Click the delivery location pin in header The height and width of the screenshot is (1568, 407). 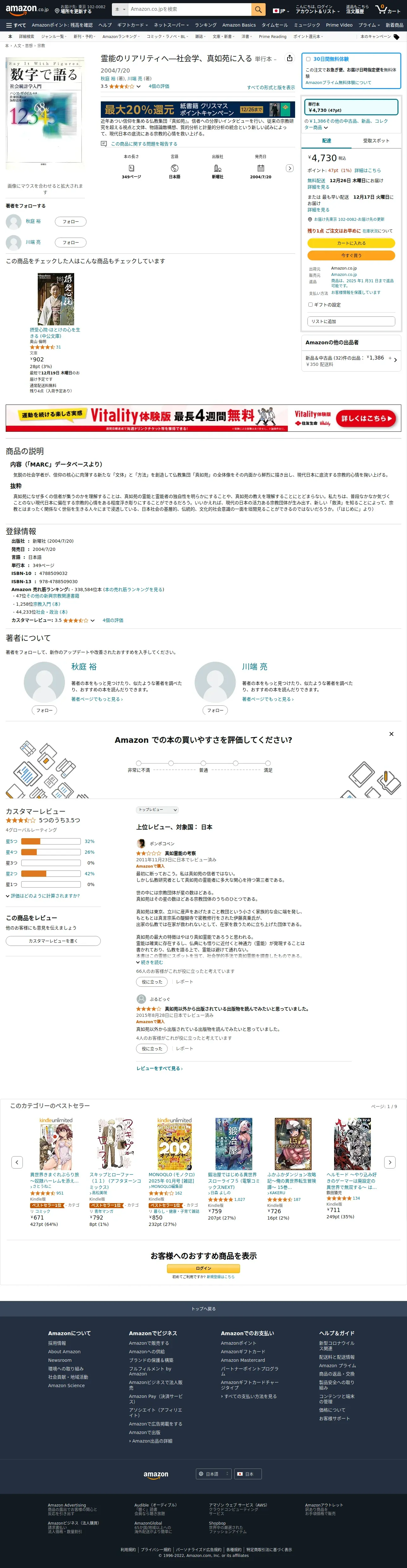(x=57, y=11)
